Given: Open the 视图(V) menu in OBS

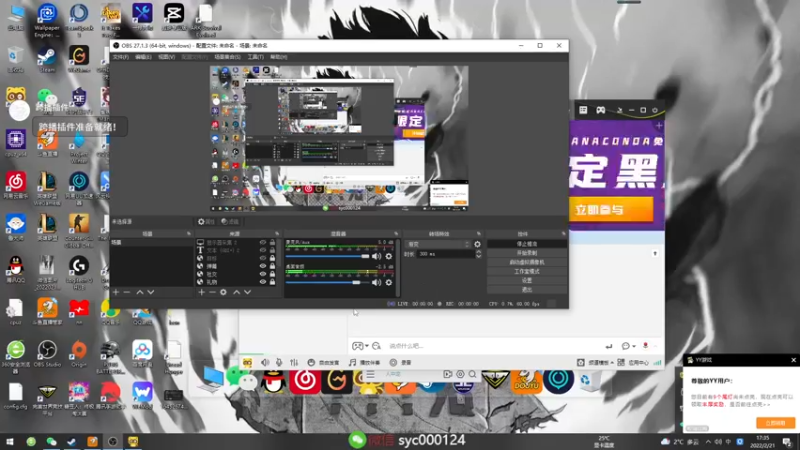Looking at the screenshot, I should (x=166, y=57).
